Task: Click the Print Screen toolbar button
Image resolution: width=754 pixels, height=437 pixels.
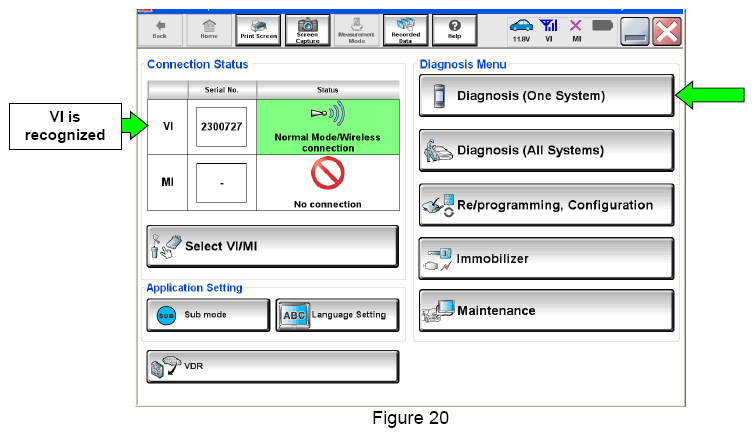Action: click(x=258, y=30)
